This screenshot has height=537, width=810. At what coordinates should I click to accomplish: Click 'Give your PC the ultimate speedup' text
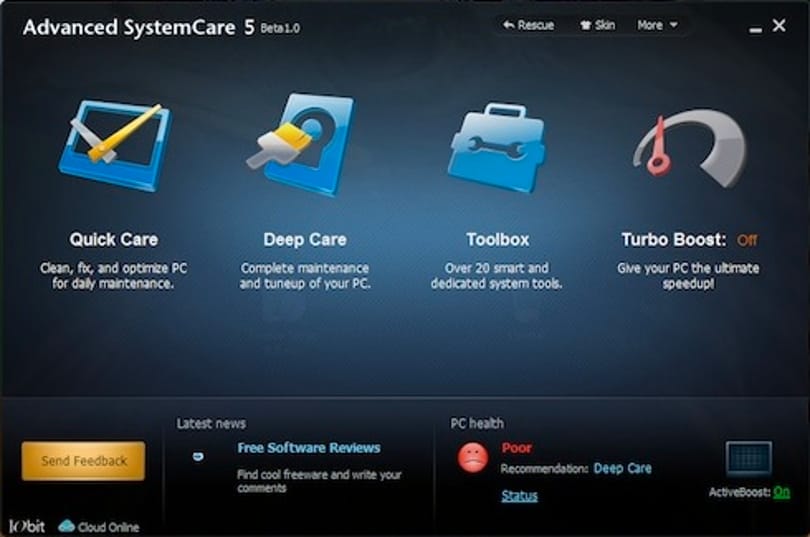coord(688,276)
